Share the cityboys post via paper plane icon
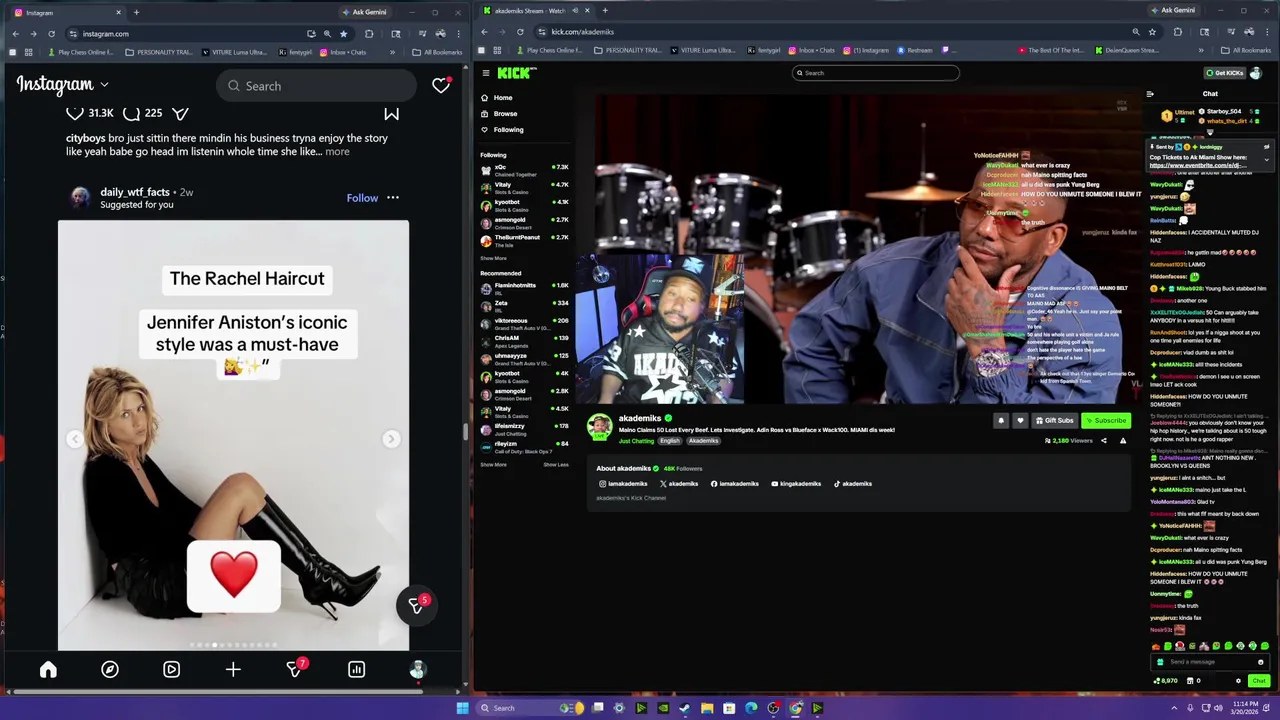Viewport: 1280px width, 720px height. point(180,113)
